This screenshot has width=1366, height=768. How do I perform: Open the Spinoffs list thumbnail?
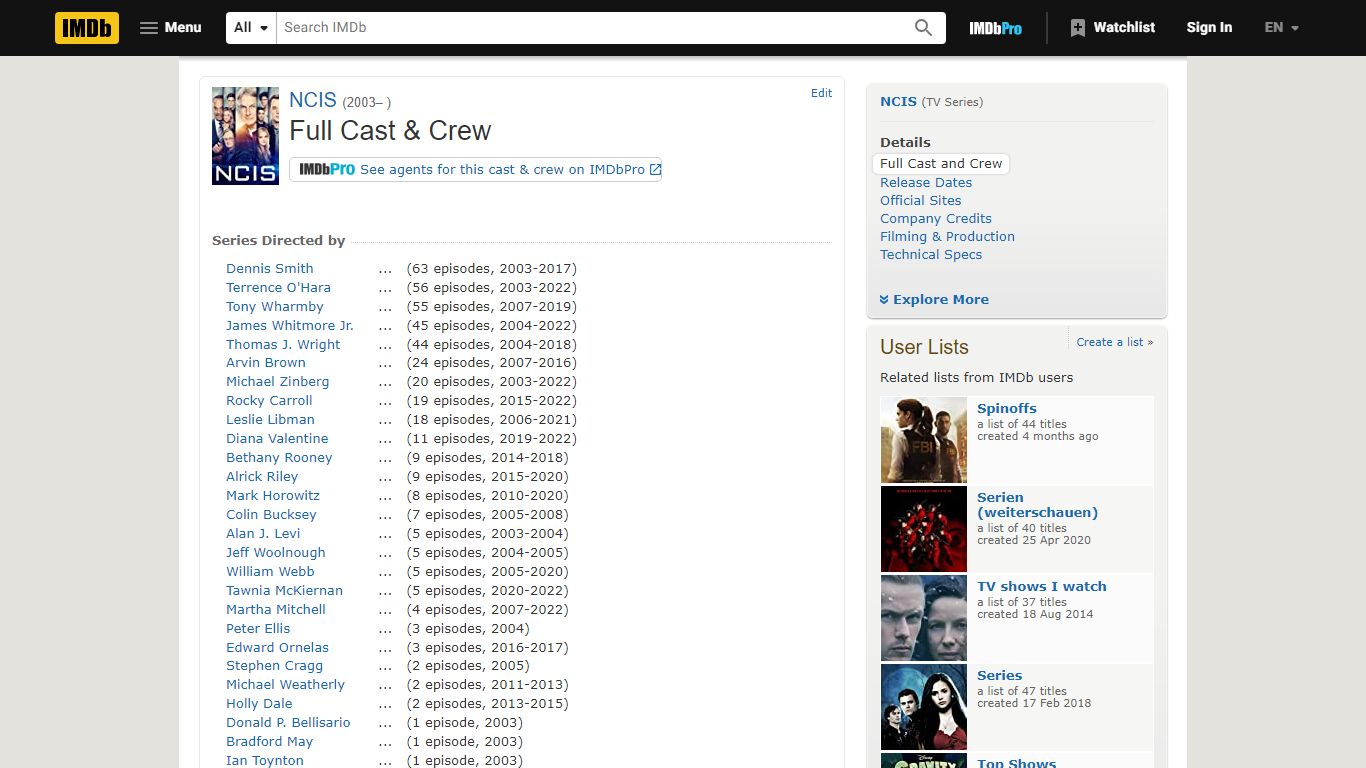pyautogui.click(x=923, y=440)
